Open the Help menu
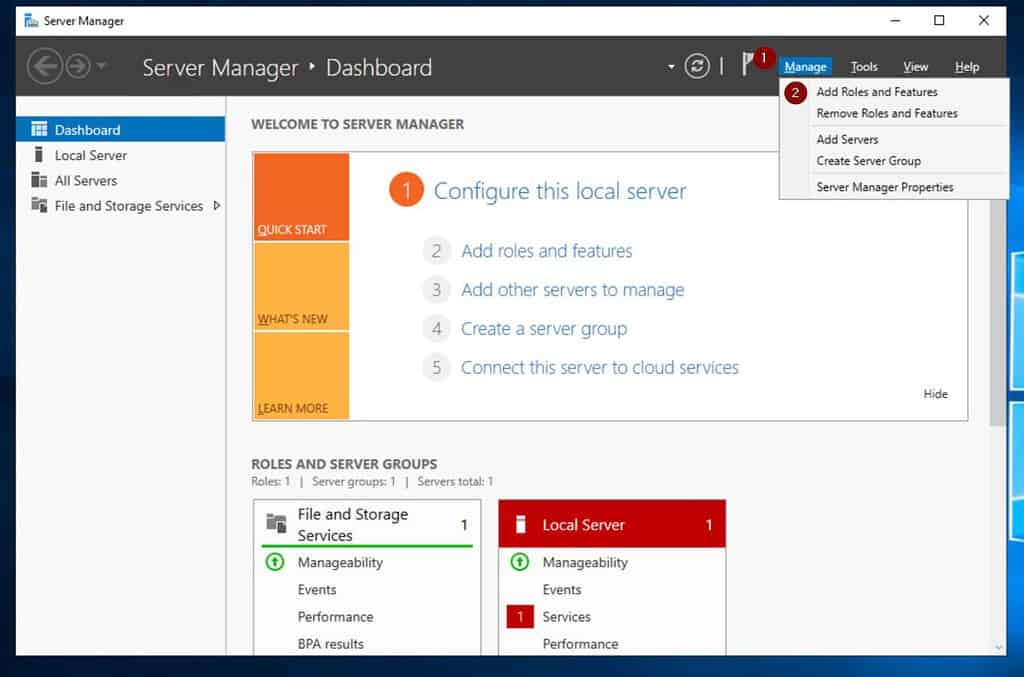Image resolution: width=1024 pixels, height=677 pixels. tap(967, 67)
